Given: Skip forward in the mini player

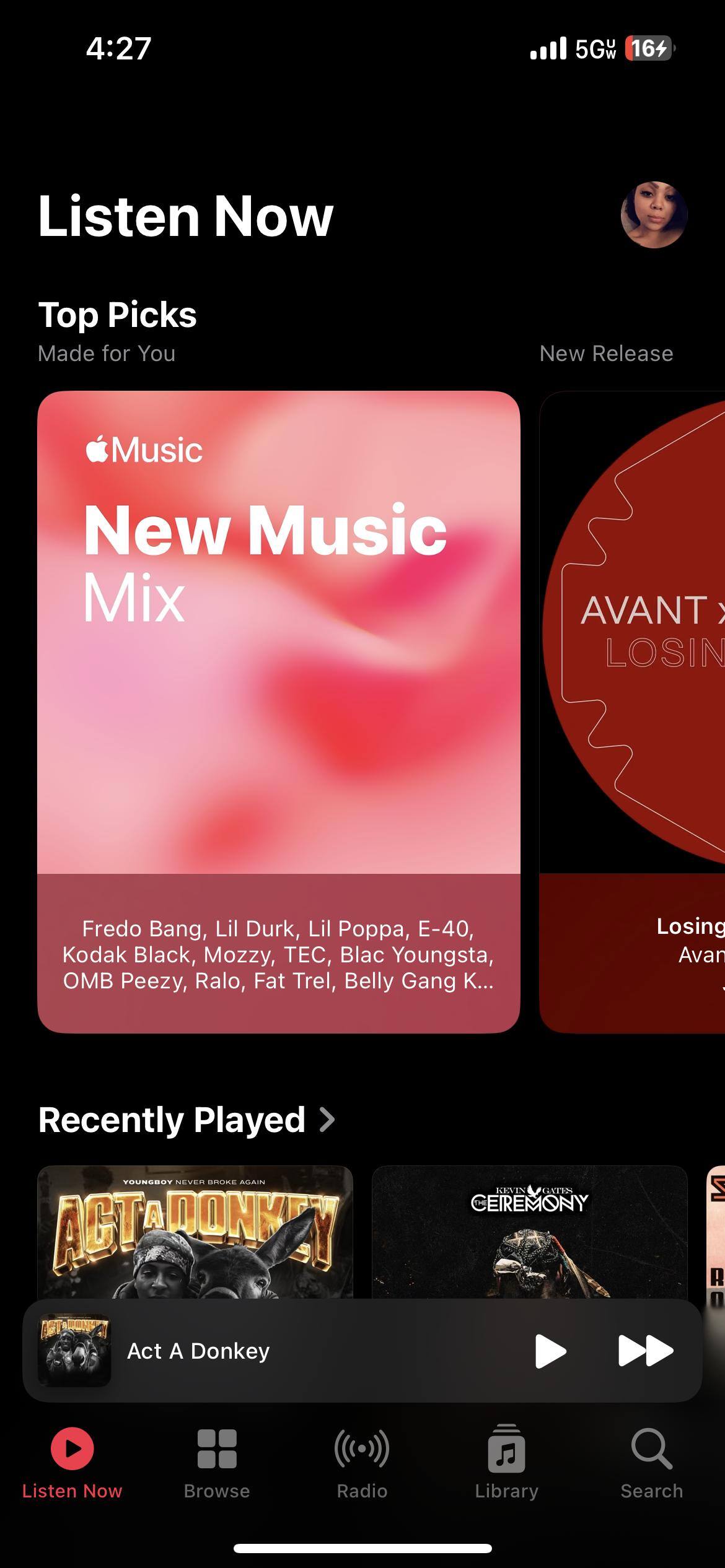Looking at the screenshot, I should [x=646, y=1351].
